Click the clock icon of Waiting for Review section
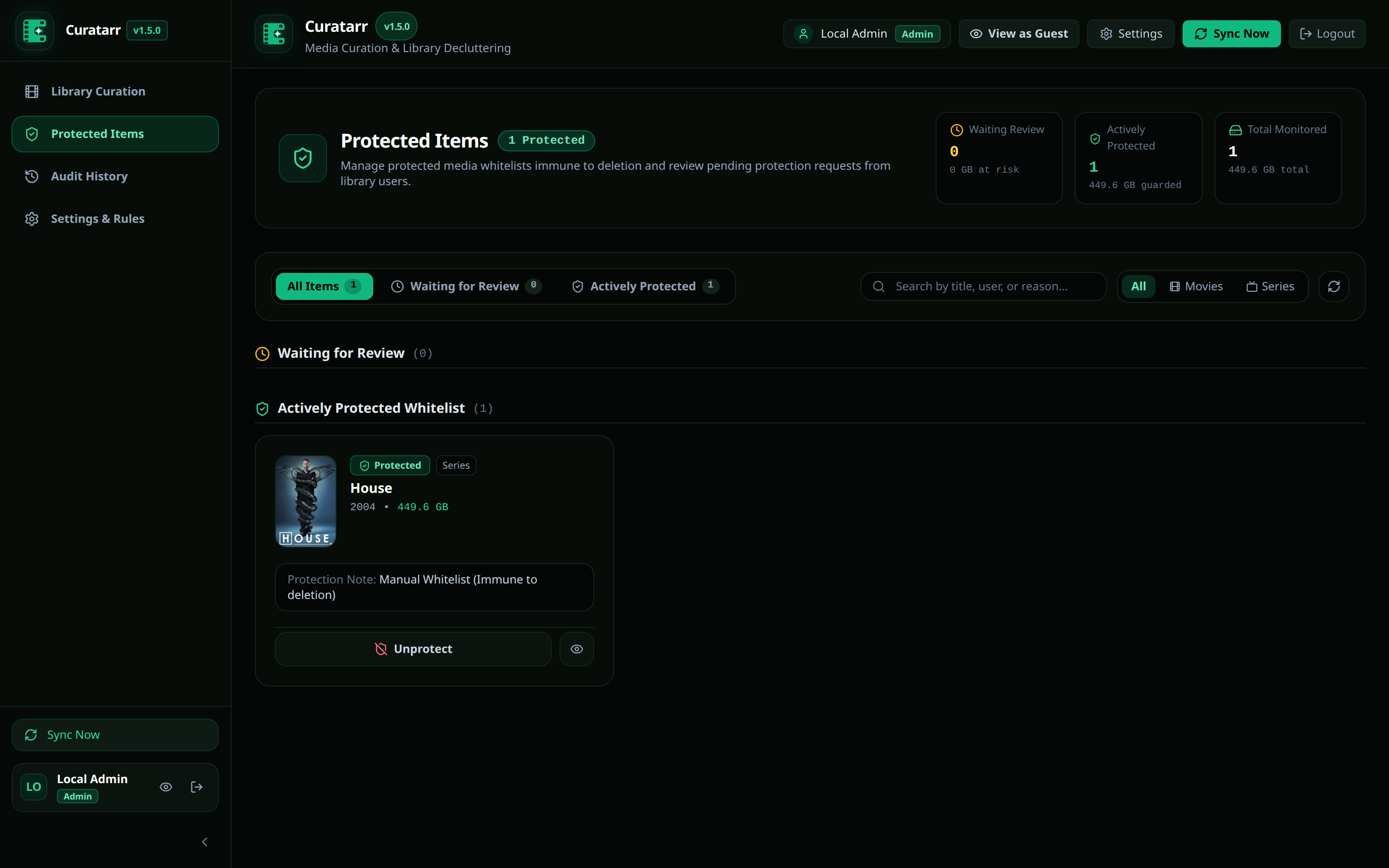 click(262, 353)
